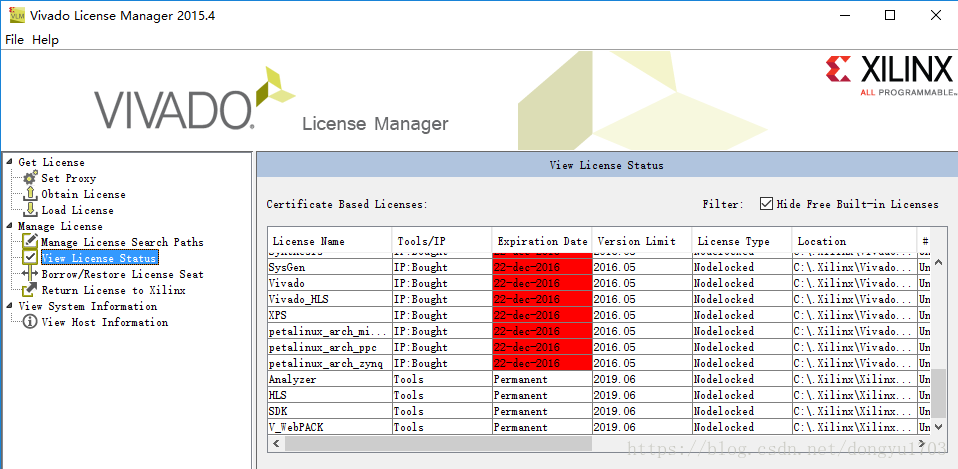Click V_WebPACK's 2019.06 version limit cell
Screen dimensions: 958x469
click(x=642, y=427)
